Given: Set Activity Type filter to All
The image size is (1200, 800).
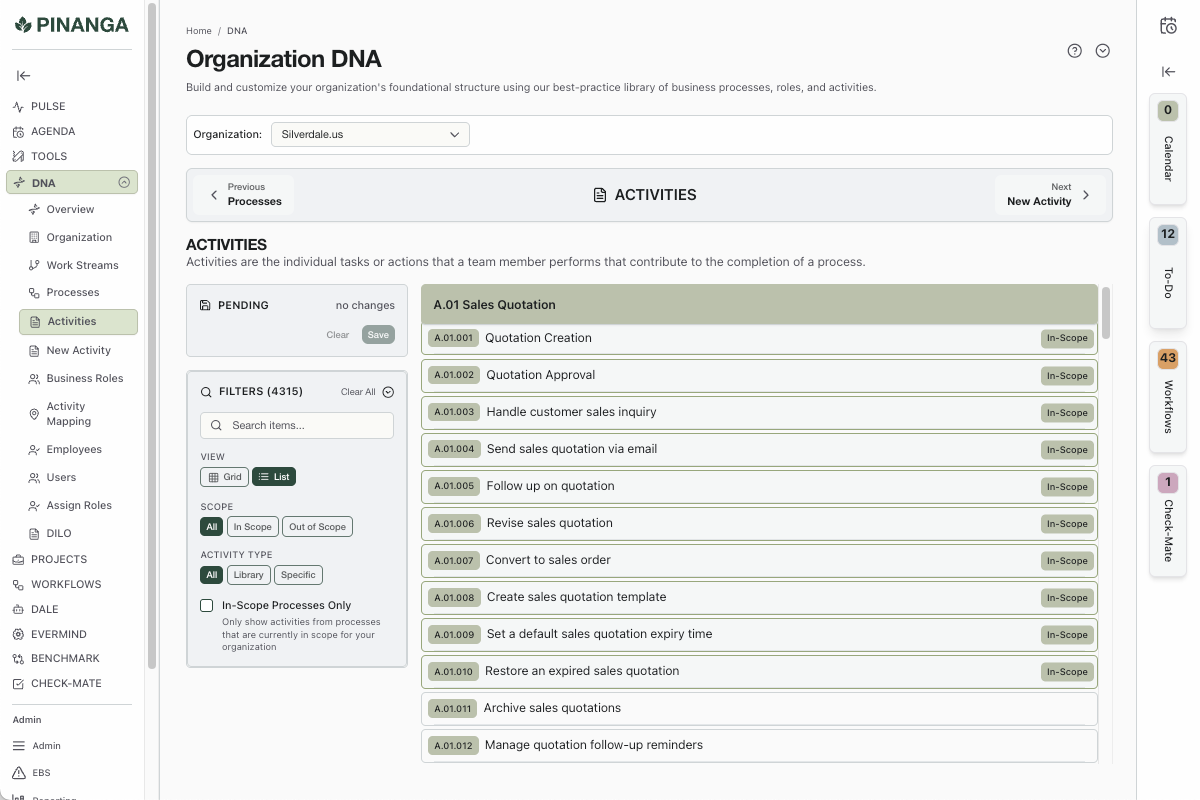Looking at the screenshot, I should point(212,575).
